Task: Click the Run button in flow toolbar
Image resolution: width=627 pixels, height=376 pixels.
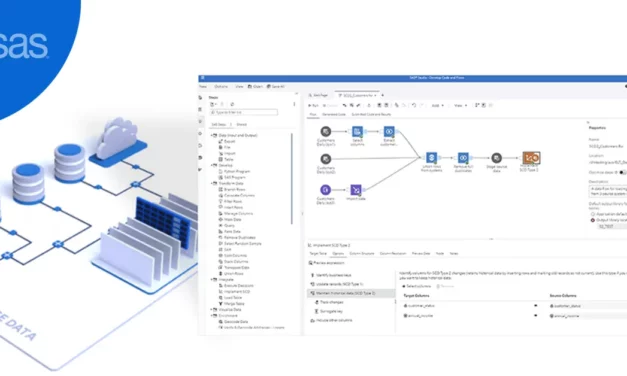Action: (x=313, y=106)
